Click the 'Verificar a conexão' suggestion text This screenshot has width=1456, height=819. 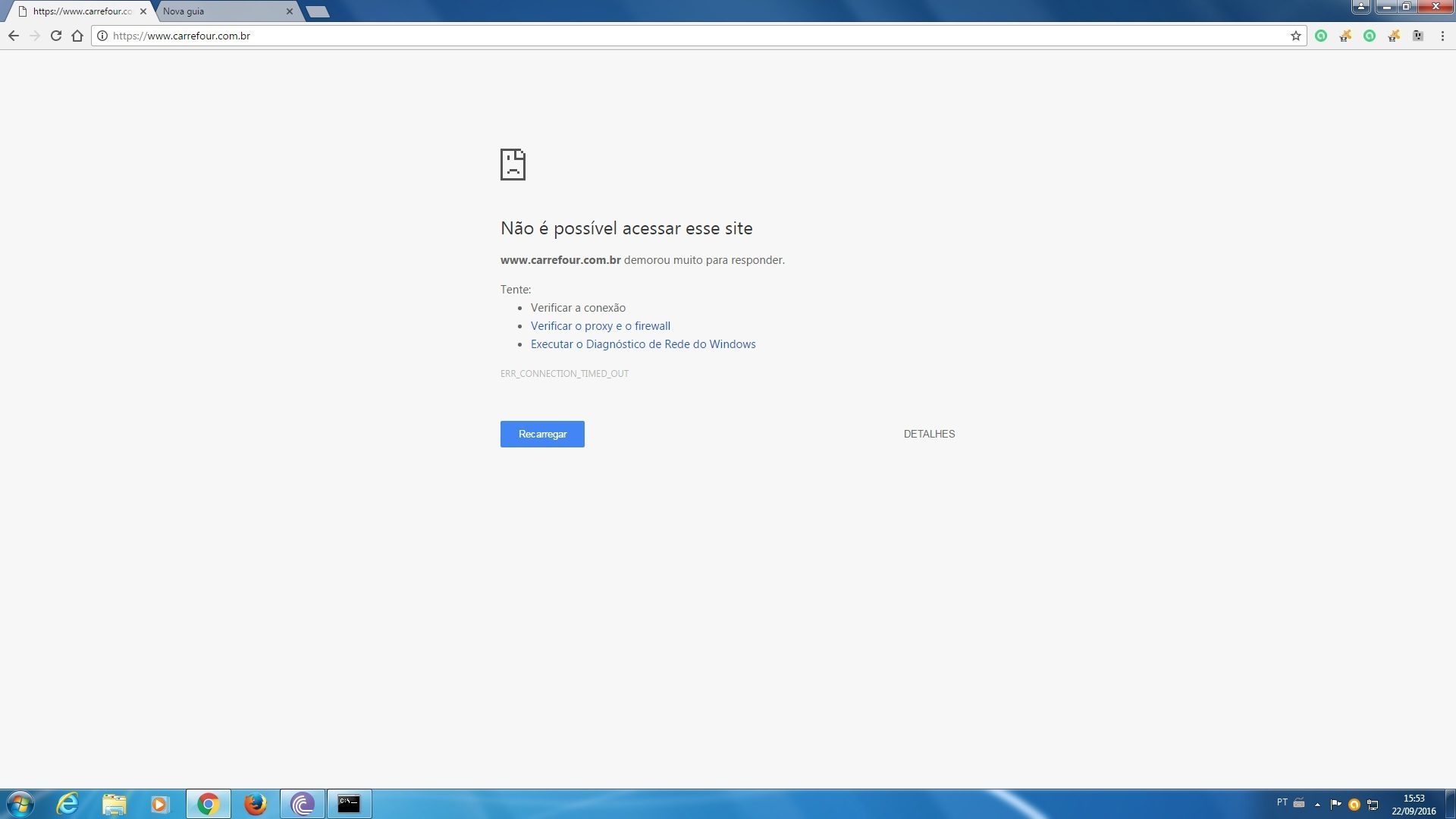(x=578, y=308)
